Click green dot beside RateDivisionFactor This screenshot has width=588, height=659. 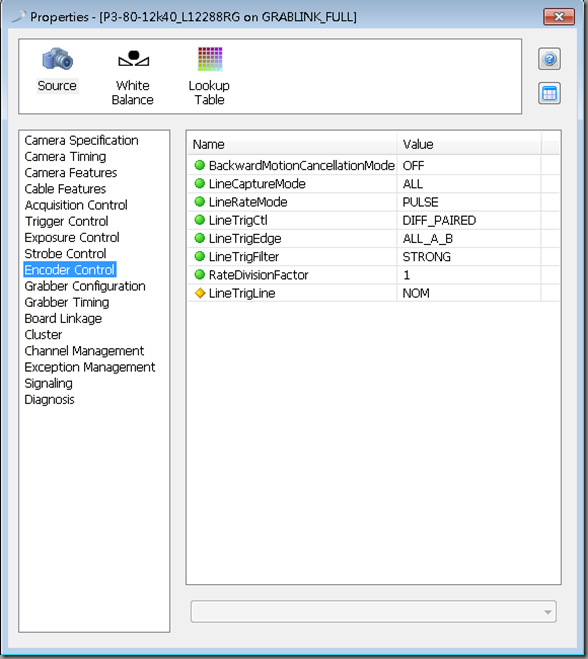coord(200,275)
